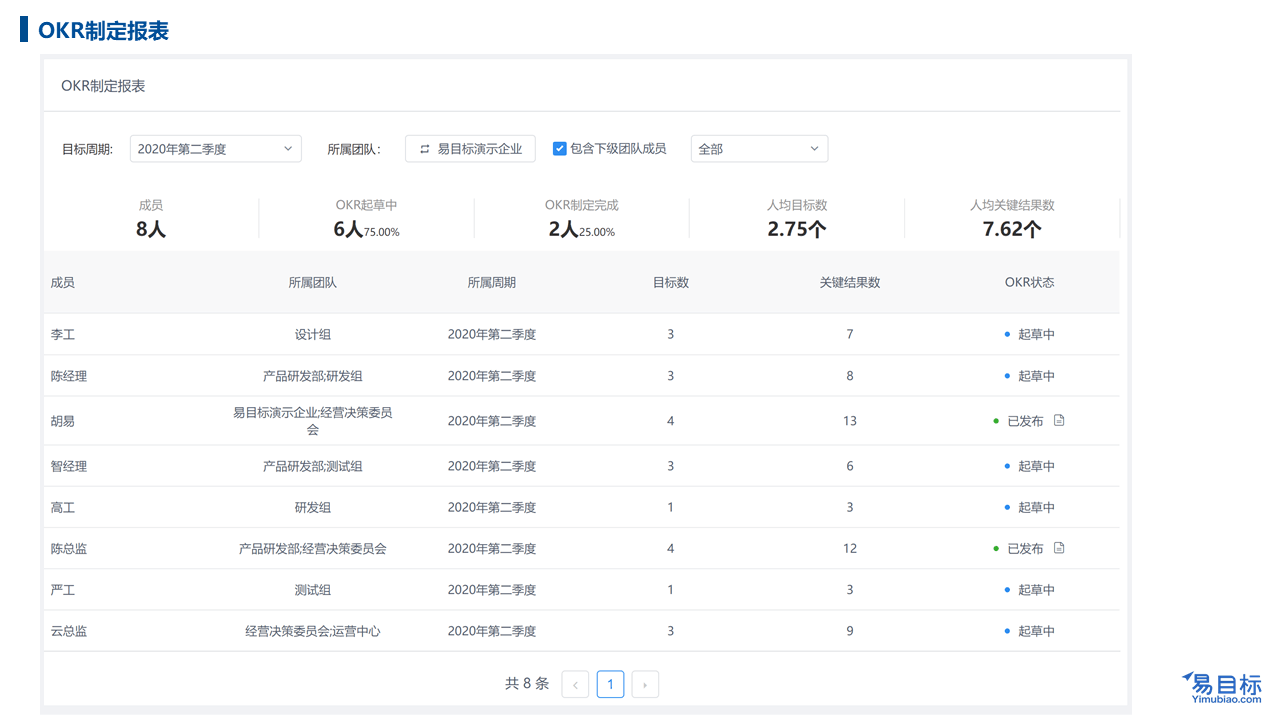
Task: Click the 共 8 条 total count
Action: (527, 684)
